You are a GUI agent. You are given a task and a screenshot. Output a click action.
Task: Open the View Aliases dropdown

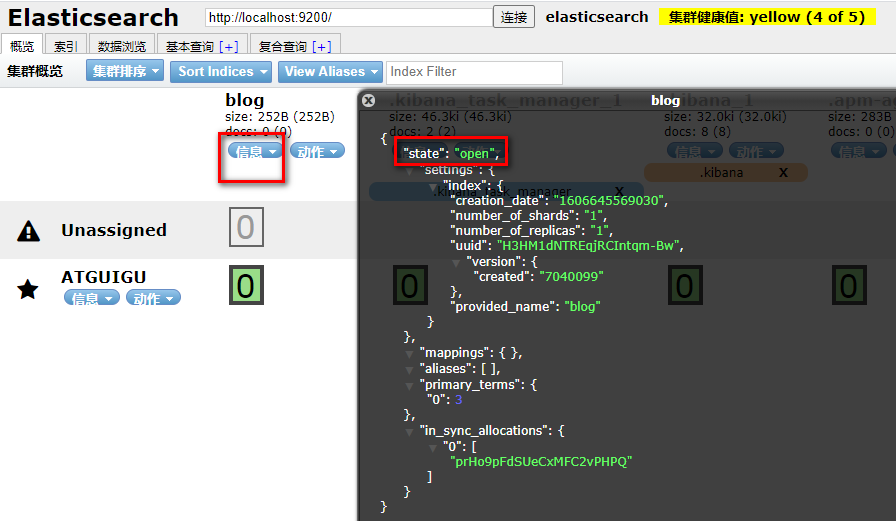click(330, 71)
